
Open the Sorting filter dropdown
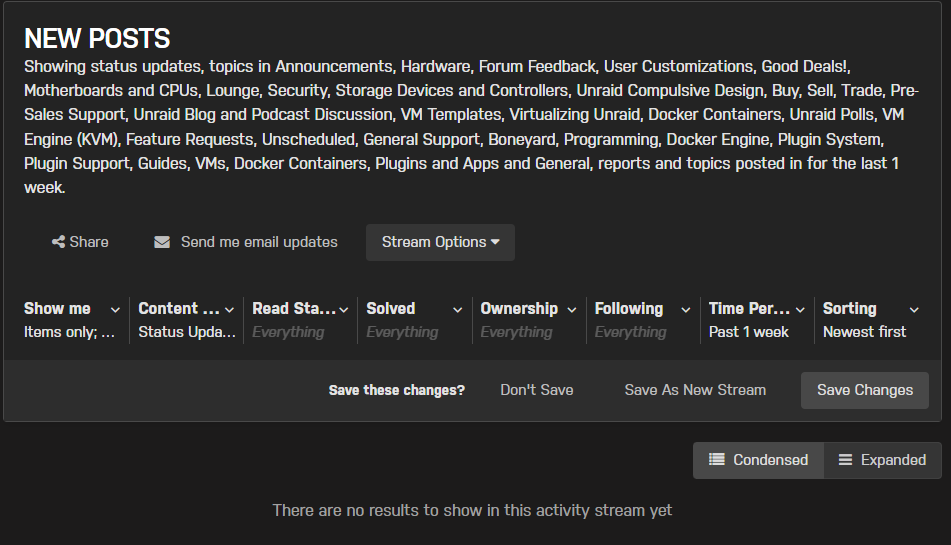(x=871, y=319)
